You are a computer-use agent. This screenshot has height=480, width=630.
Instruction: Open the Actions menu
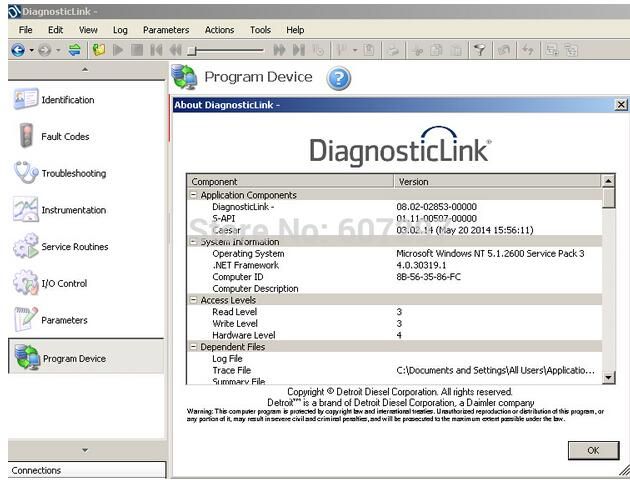pos(219,30)
